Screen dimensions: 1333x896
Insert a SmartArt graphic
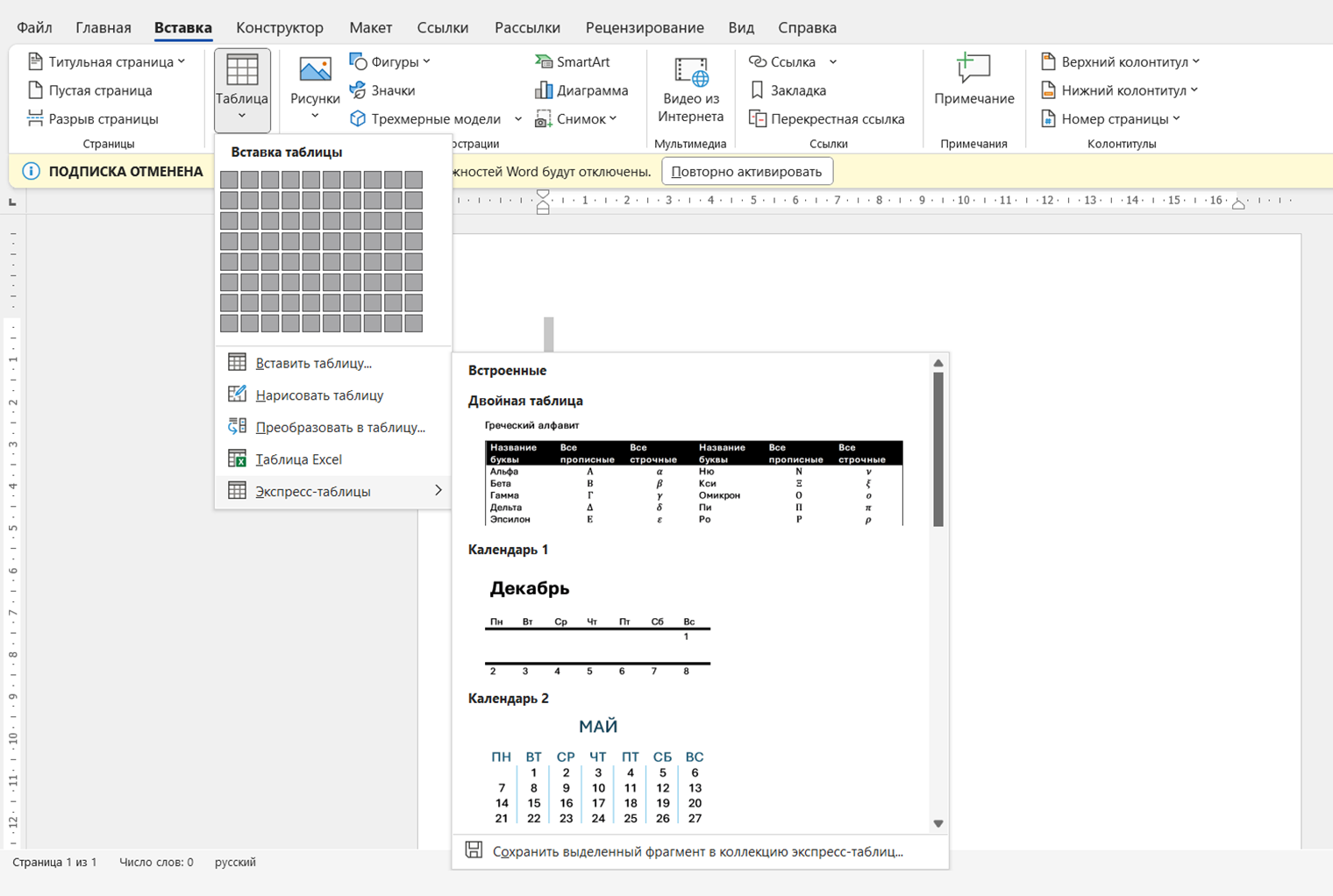[x=572, y=61]
